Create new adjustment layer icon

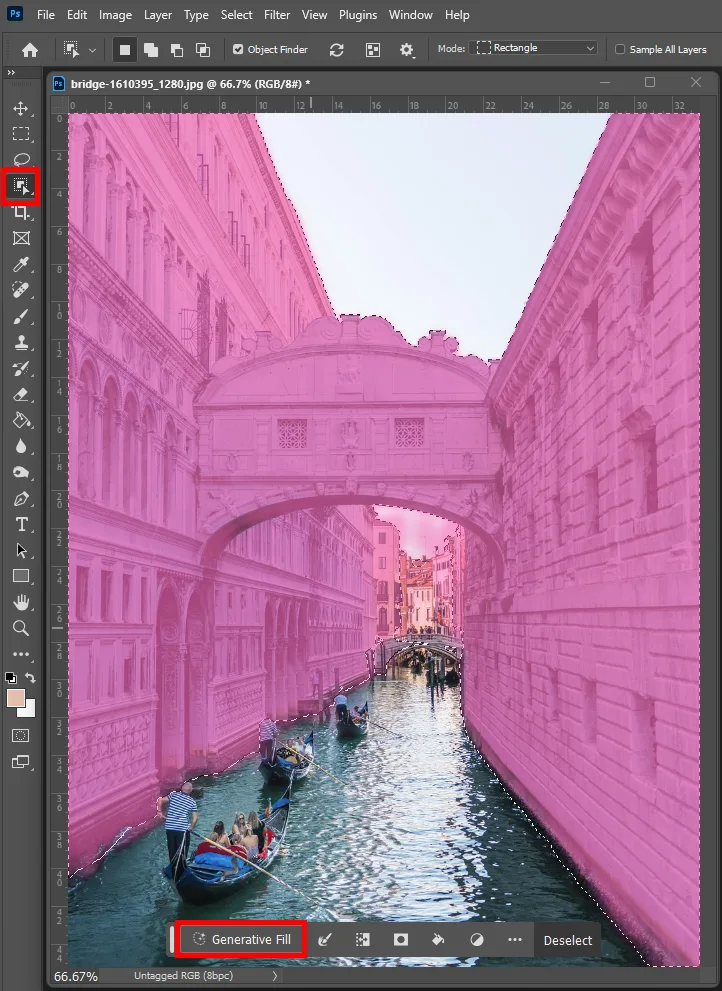(477, 940)
